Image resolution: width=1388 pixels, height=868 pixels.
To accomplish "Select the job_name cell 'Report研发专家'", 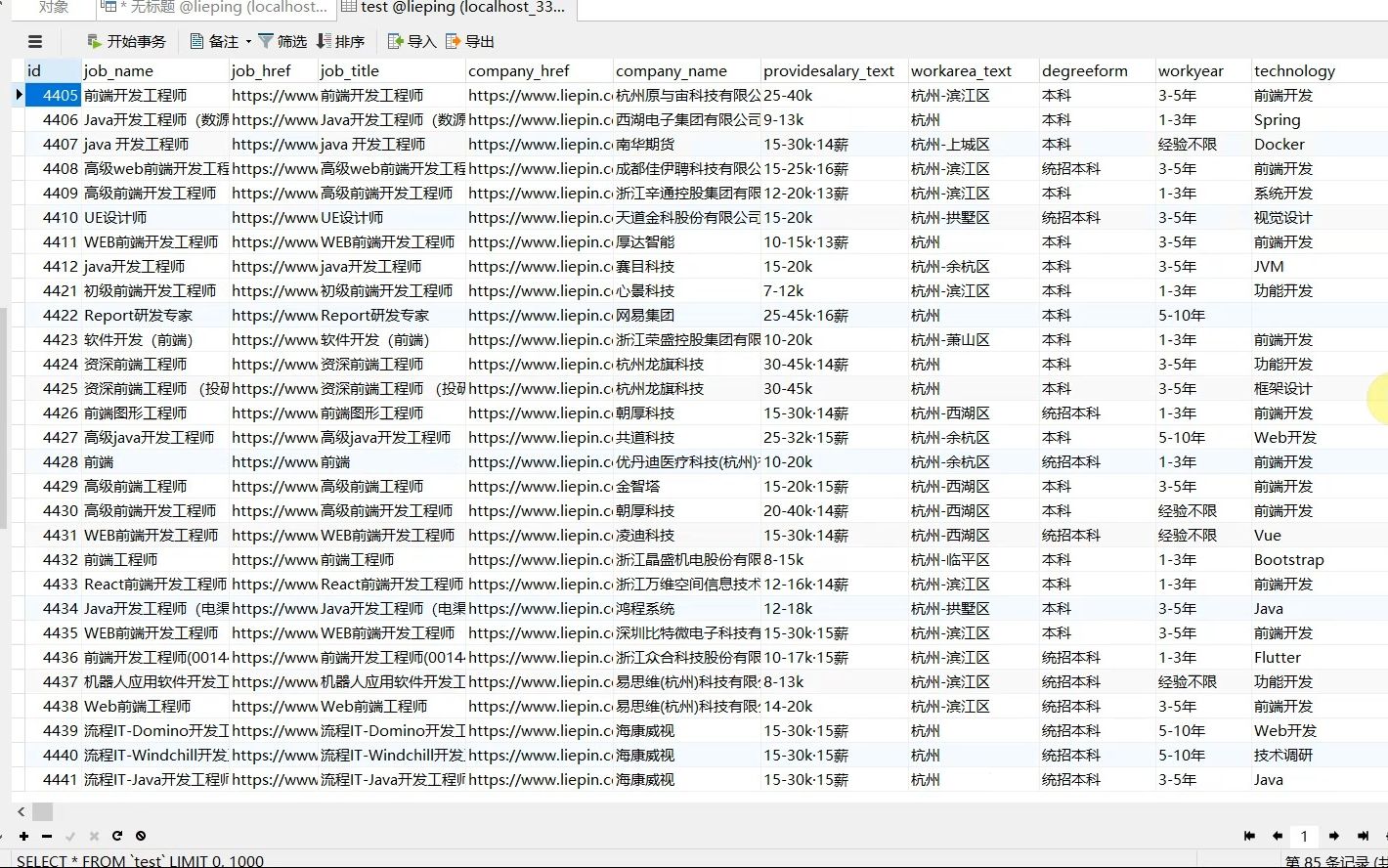I will pos(155,315).
